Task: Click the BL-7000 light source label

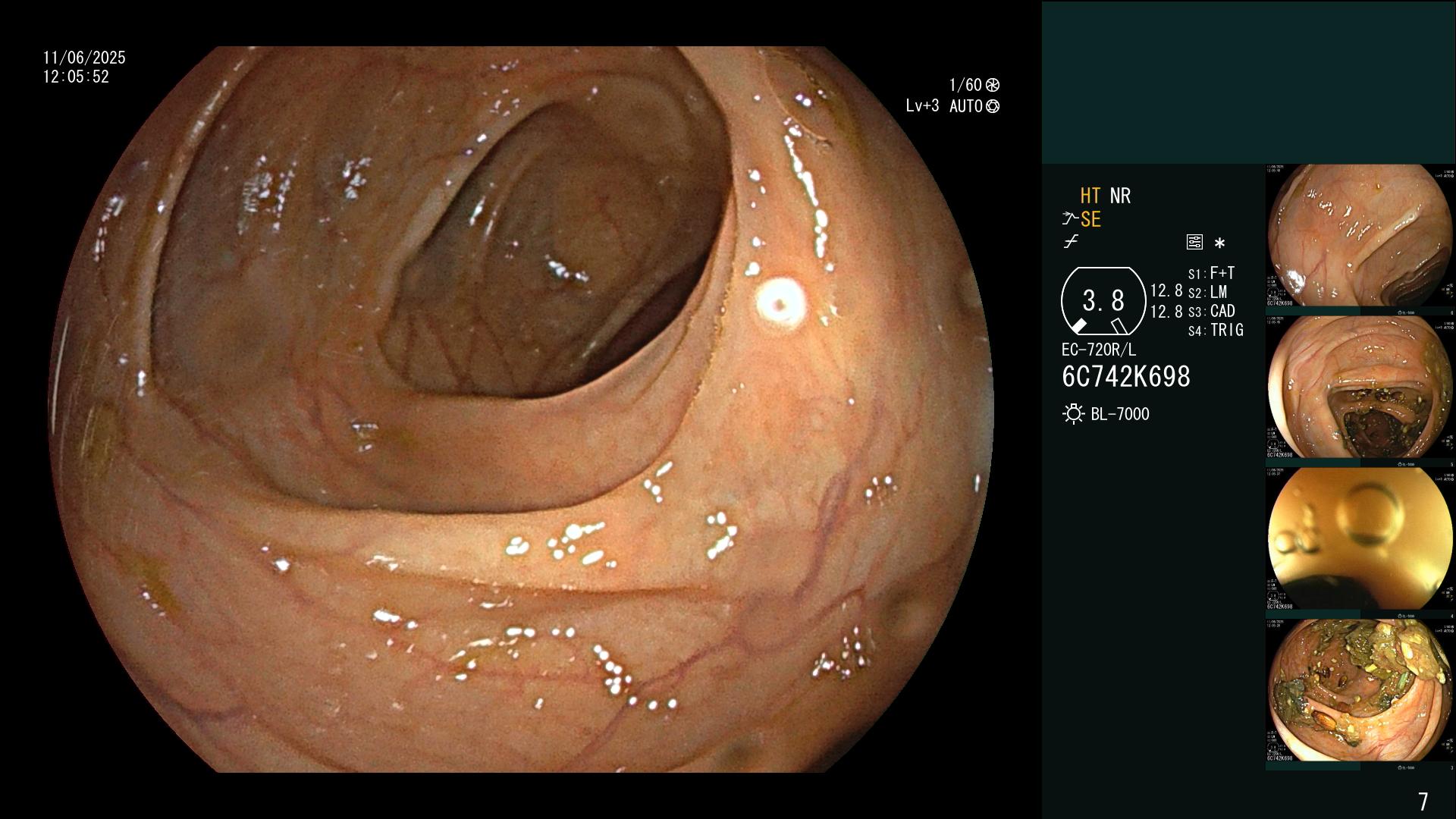Action: tap(1120, 414)
